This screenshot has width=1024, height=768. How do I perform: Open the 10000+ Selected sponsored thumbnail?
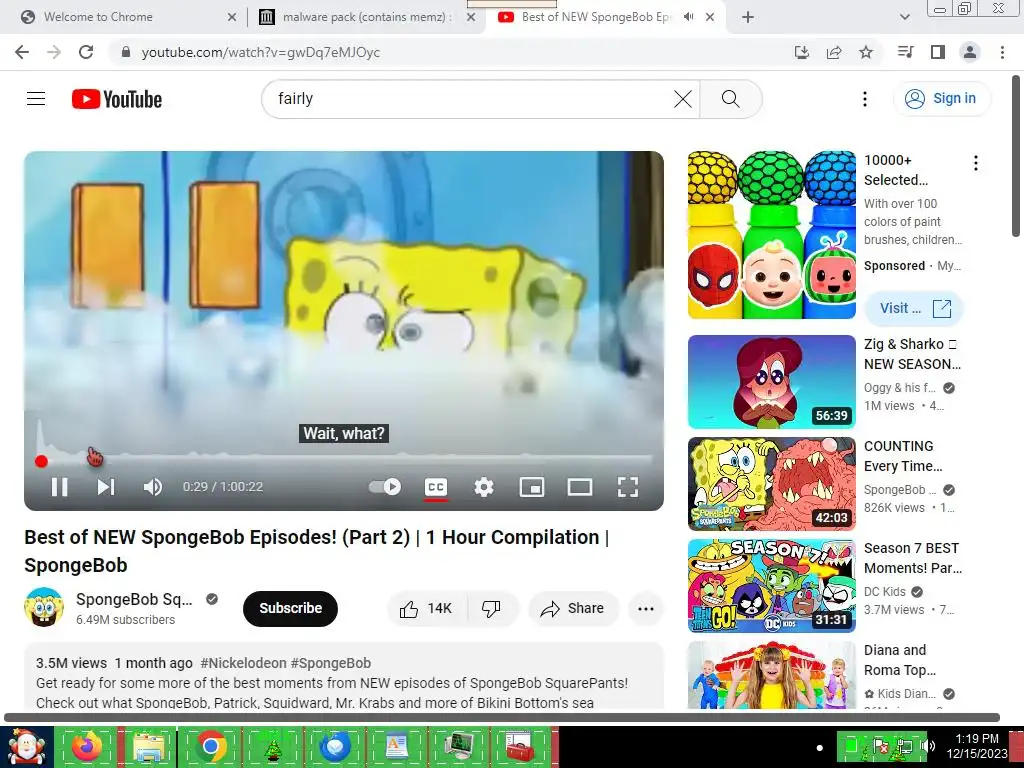pyautogui.click(x=771, y=235)
